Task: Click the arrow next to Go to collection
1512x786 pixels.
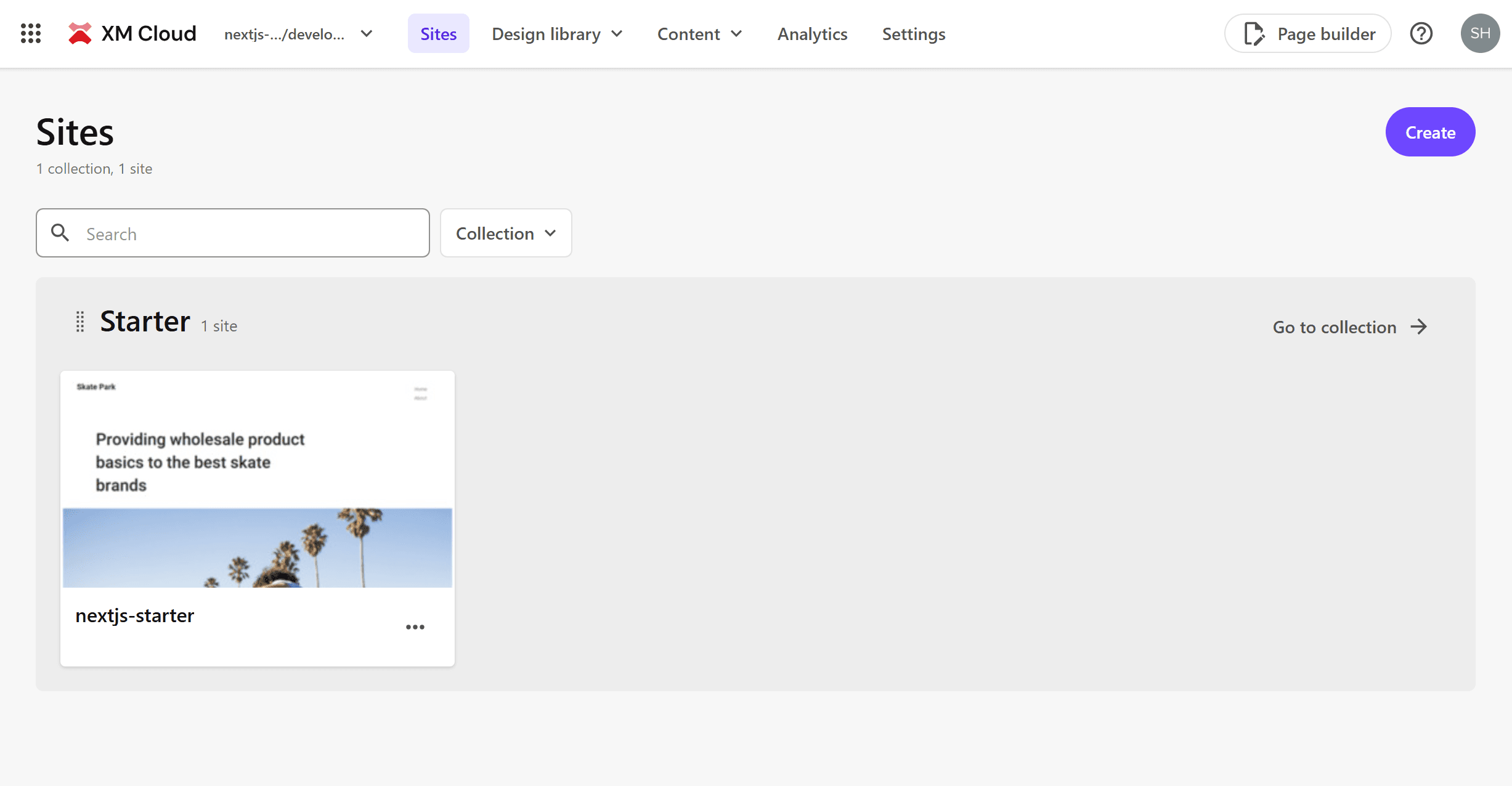Action: tap(1419, 326)
